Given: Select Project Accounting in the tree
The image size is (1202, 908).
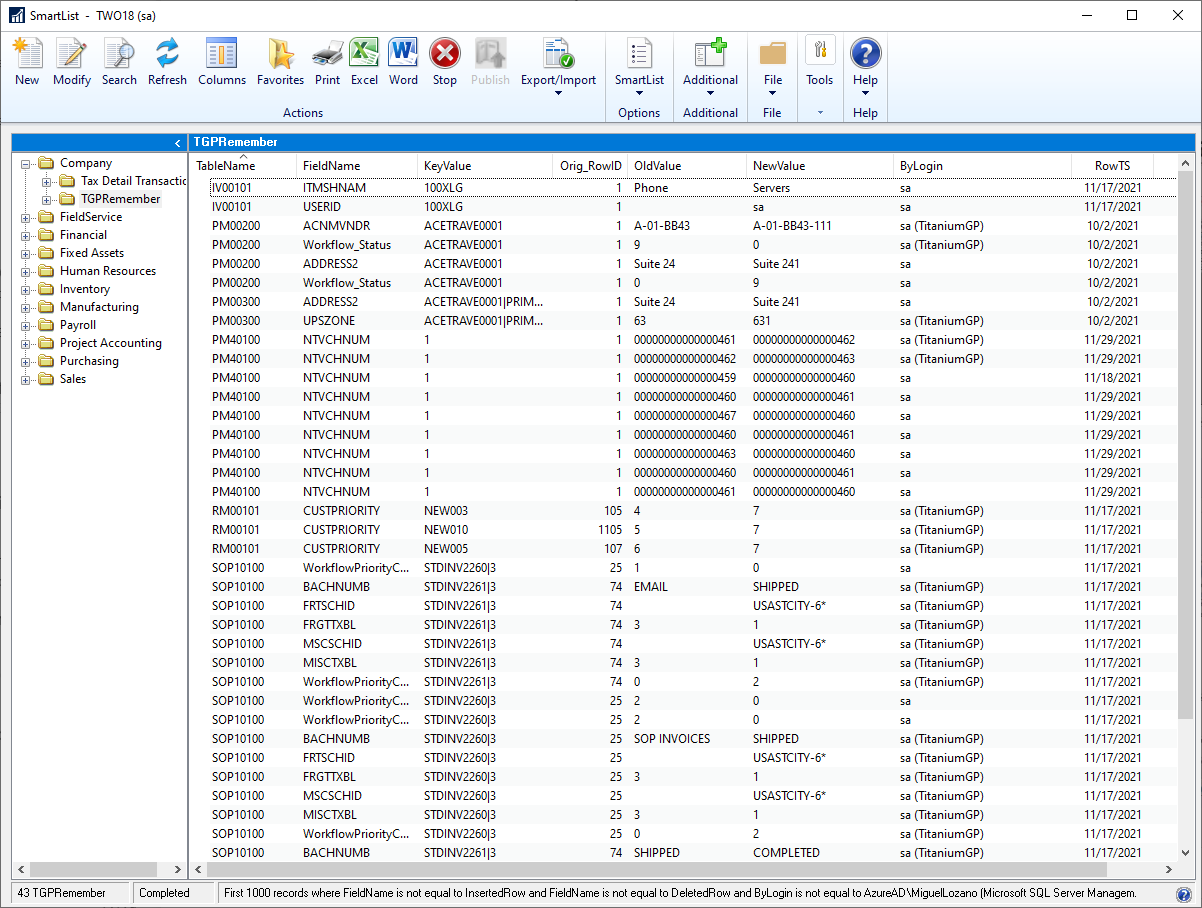Looking at the screenshot, I should [110, 343].
